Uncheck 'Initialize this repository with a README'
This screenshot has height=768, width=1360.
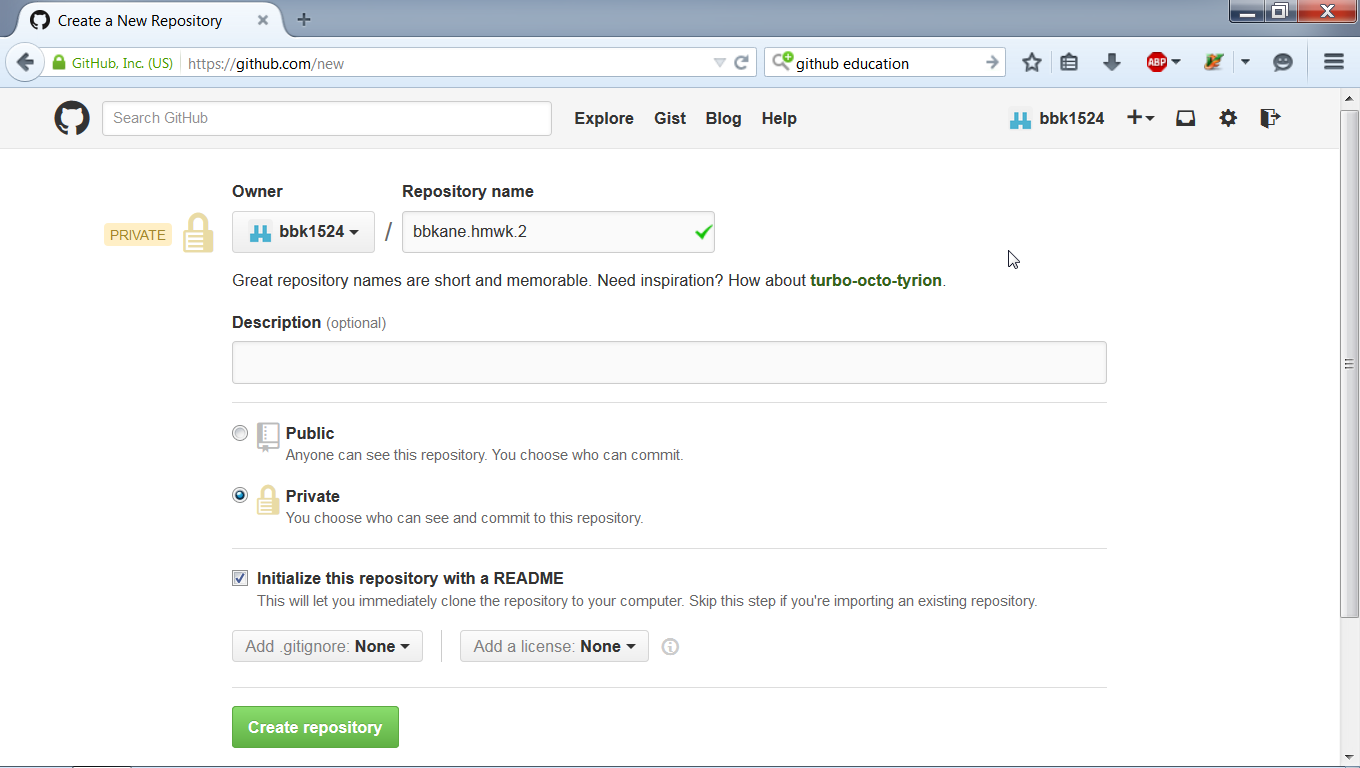(x=240, y=577)
